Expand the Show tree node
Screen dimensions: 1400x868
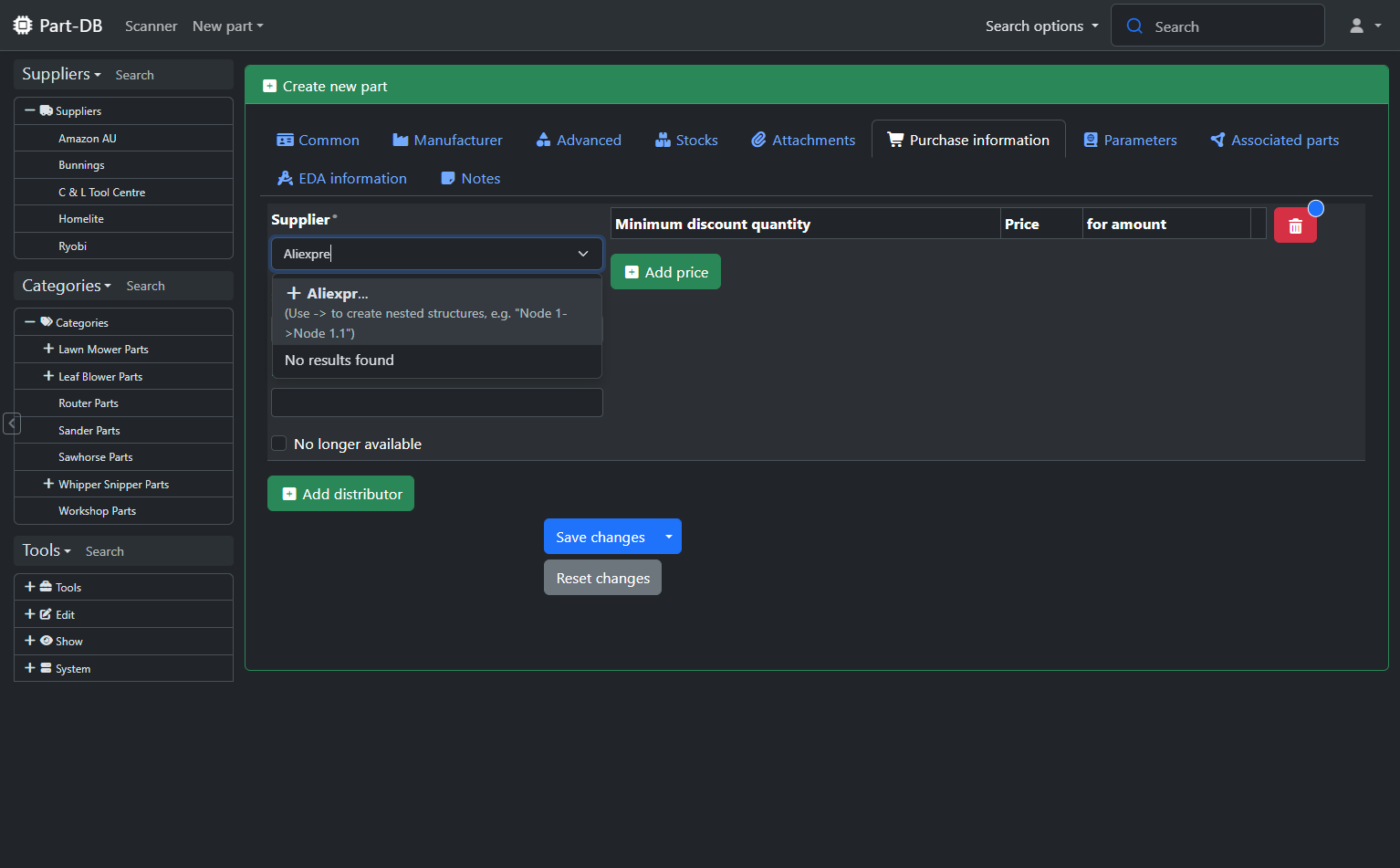(30, 641)
